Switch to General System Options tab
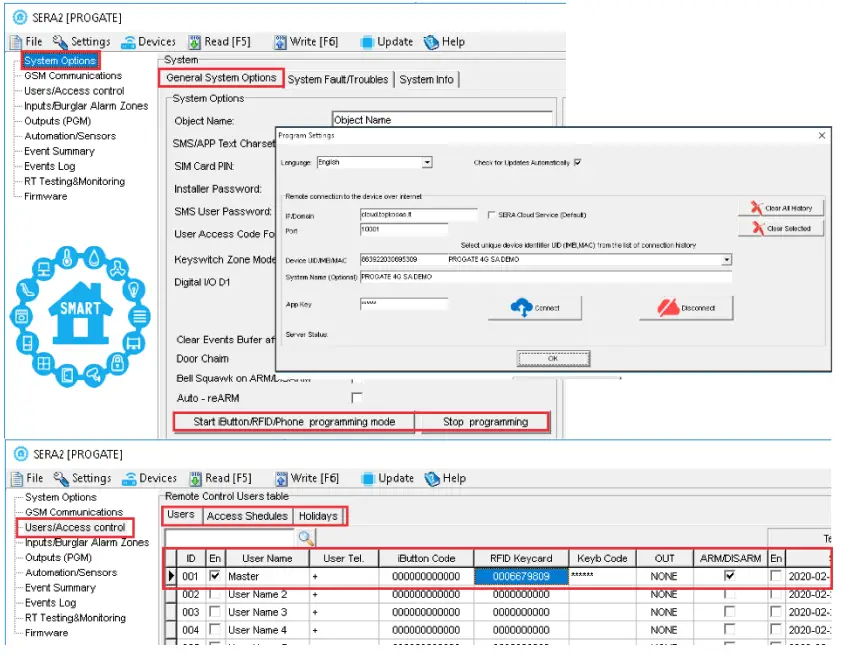Image resolution: width=841 pixels, height=655 pixels. (x=221, y=78)
